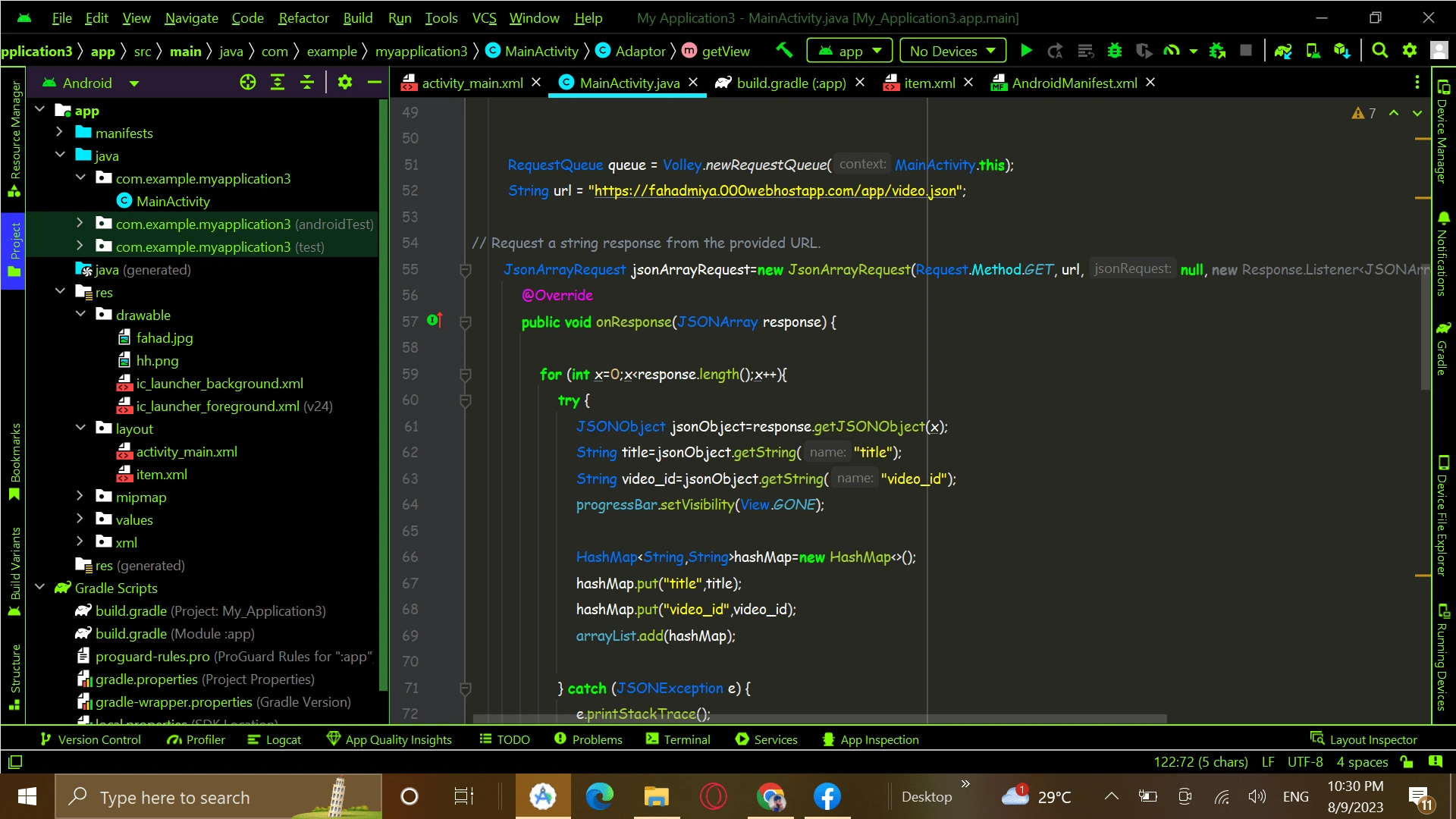Open the Device Manager toolbar icon
The width and height of the screenshot is (1456, 819).
(x=1313, y=51)
